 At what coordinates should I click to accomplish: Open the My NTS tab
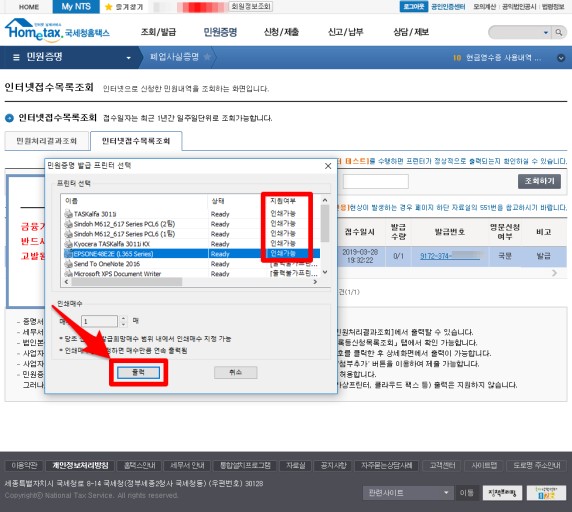coord(76,7)
